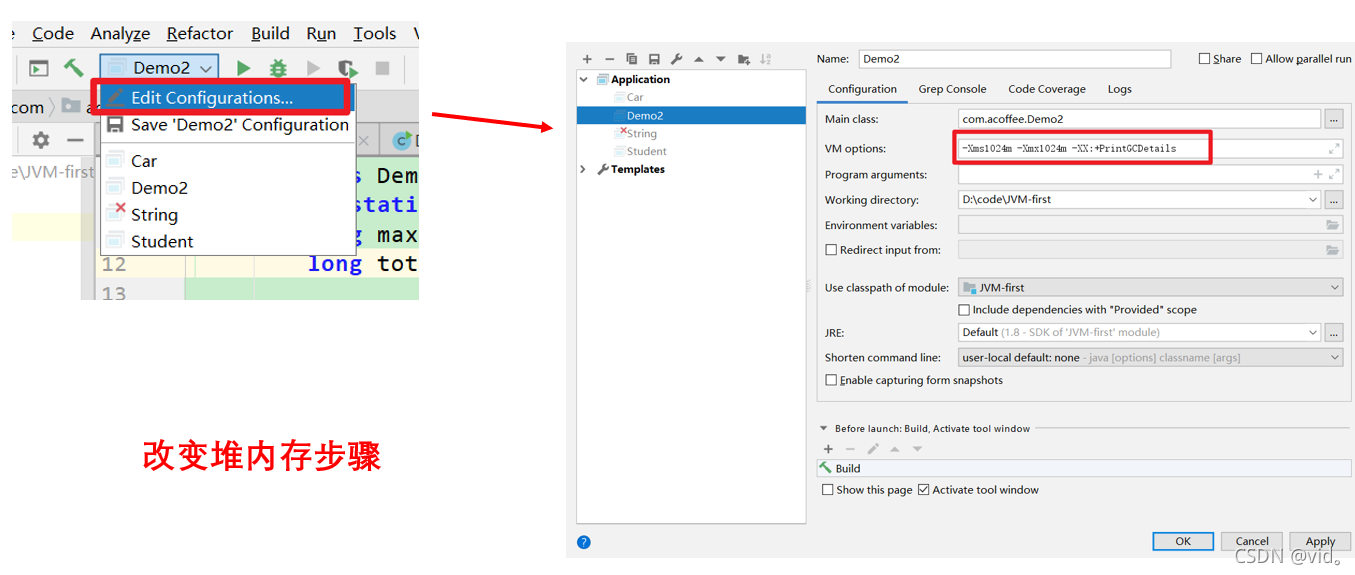1355x575 pixels.
Task: Move configuration down with the down arrow
Action: click(x=720, y=59)
